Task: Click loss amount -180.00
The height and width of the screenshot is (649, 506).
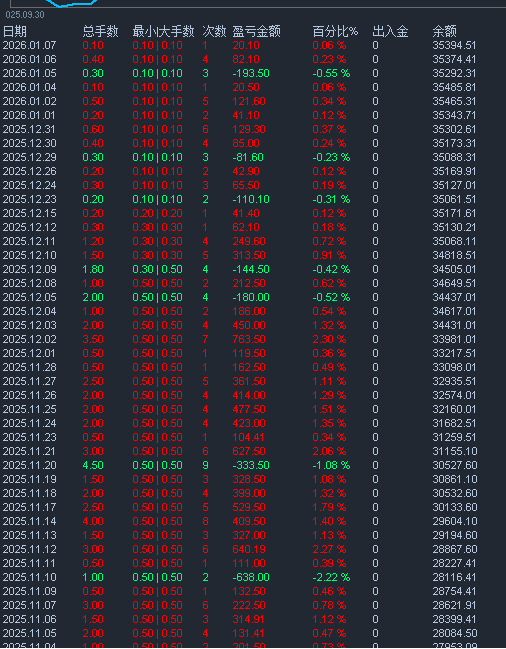Action: point(251,298)
